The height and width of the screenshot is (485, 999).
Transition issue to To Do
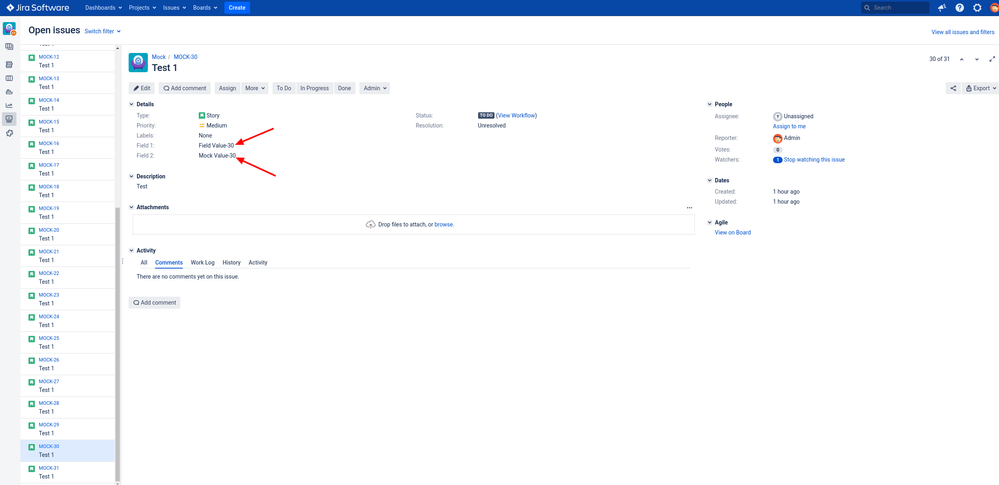tap(284, 89)
